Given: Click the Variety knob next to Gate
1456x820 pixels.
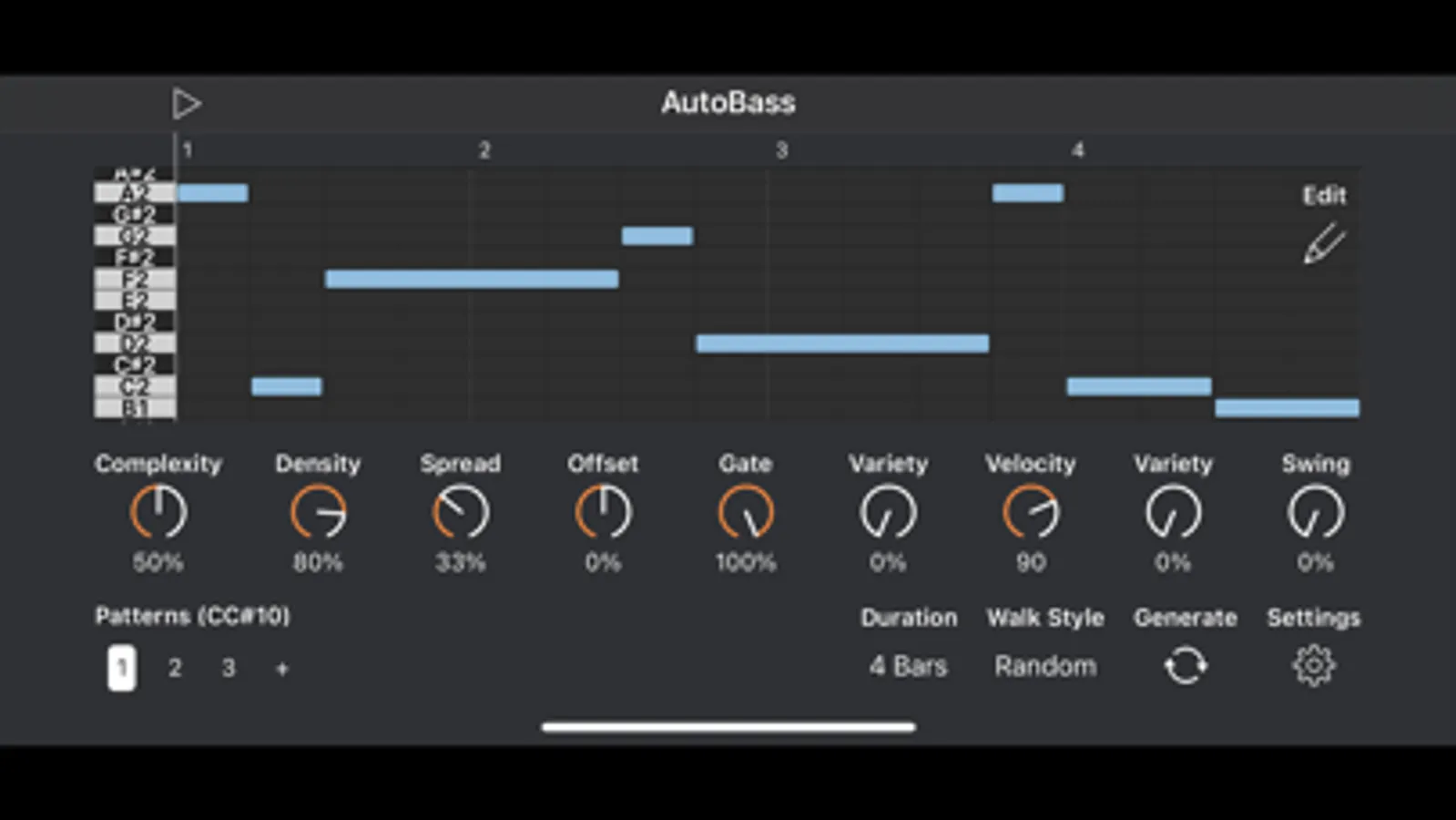Looking at the screenshot, I should [x=888, y=512].
